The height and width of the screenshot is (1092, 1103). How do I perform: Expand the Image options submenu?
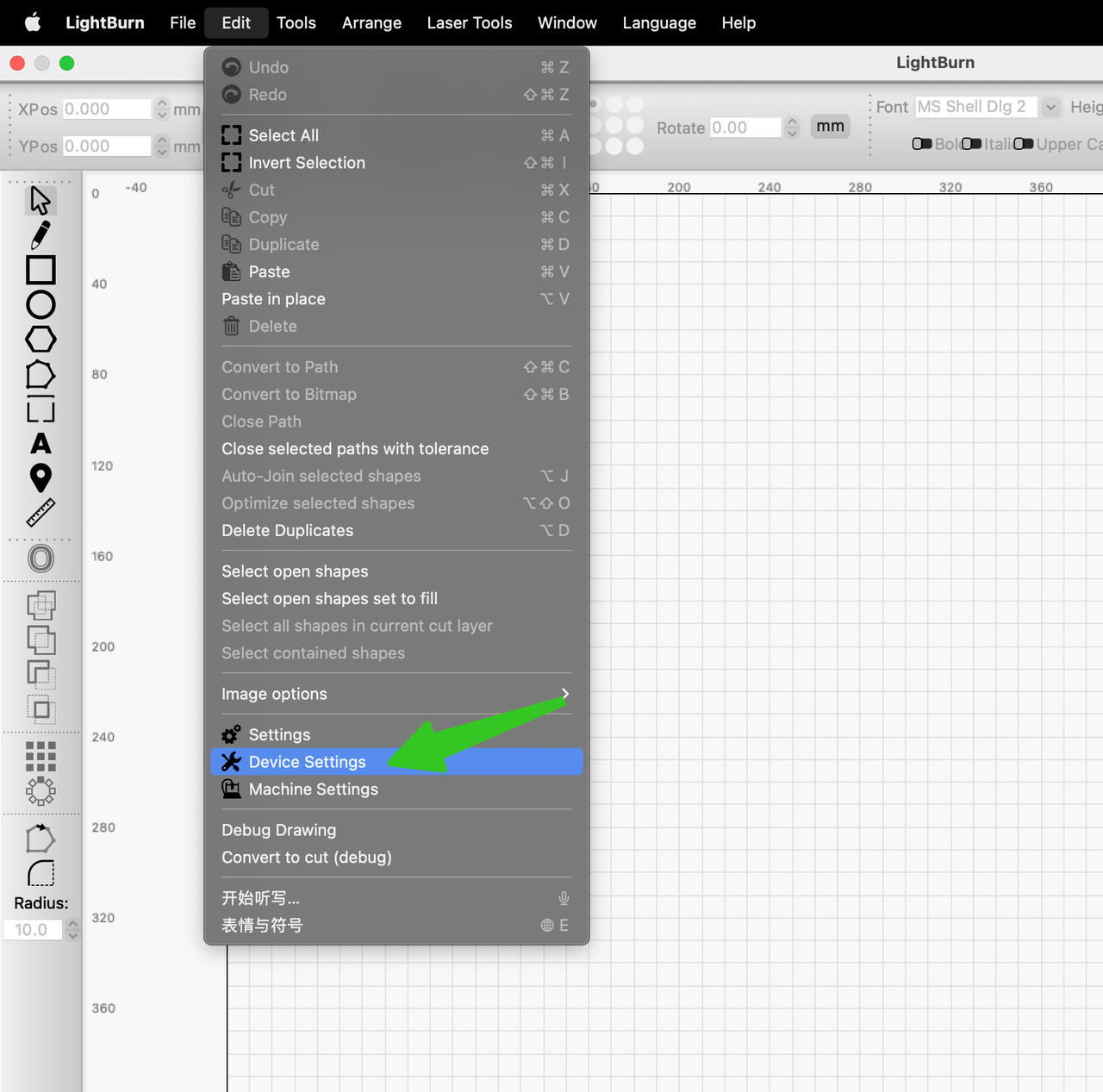pos(396,694)
